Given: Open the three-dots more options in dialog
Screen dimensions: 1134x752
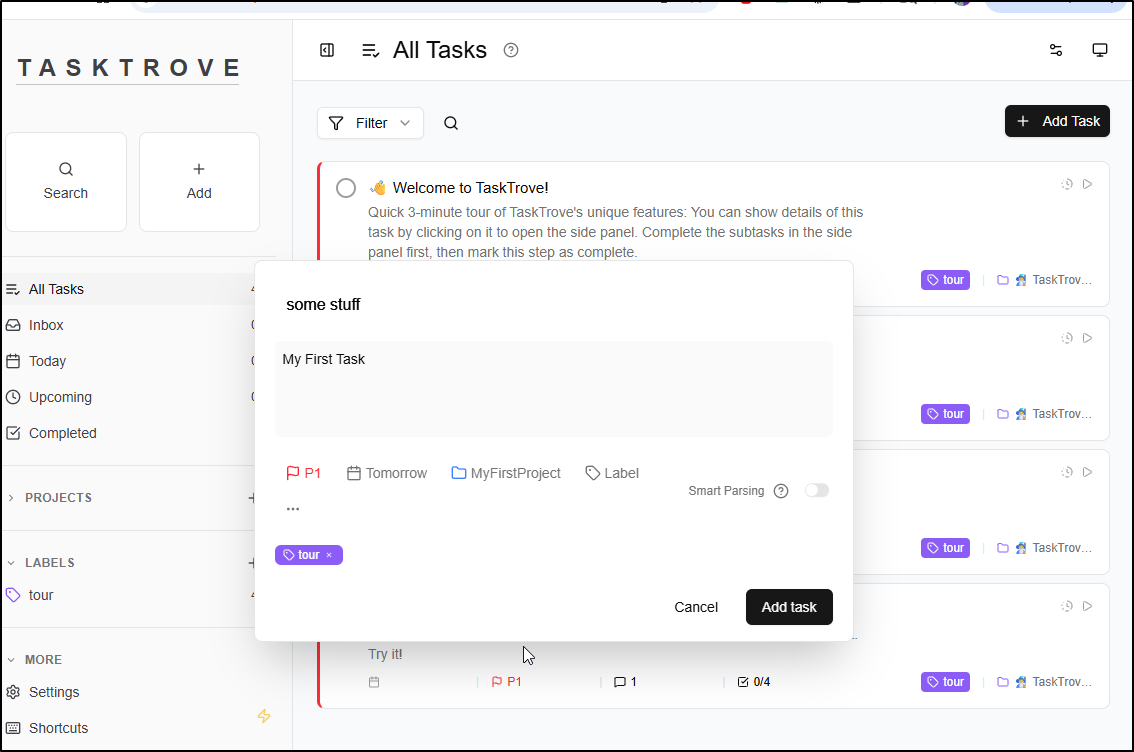Looking at the screenshot, I should click(x=293, y=509).
